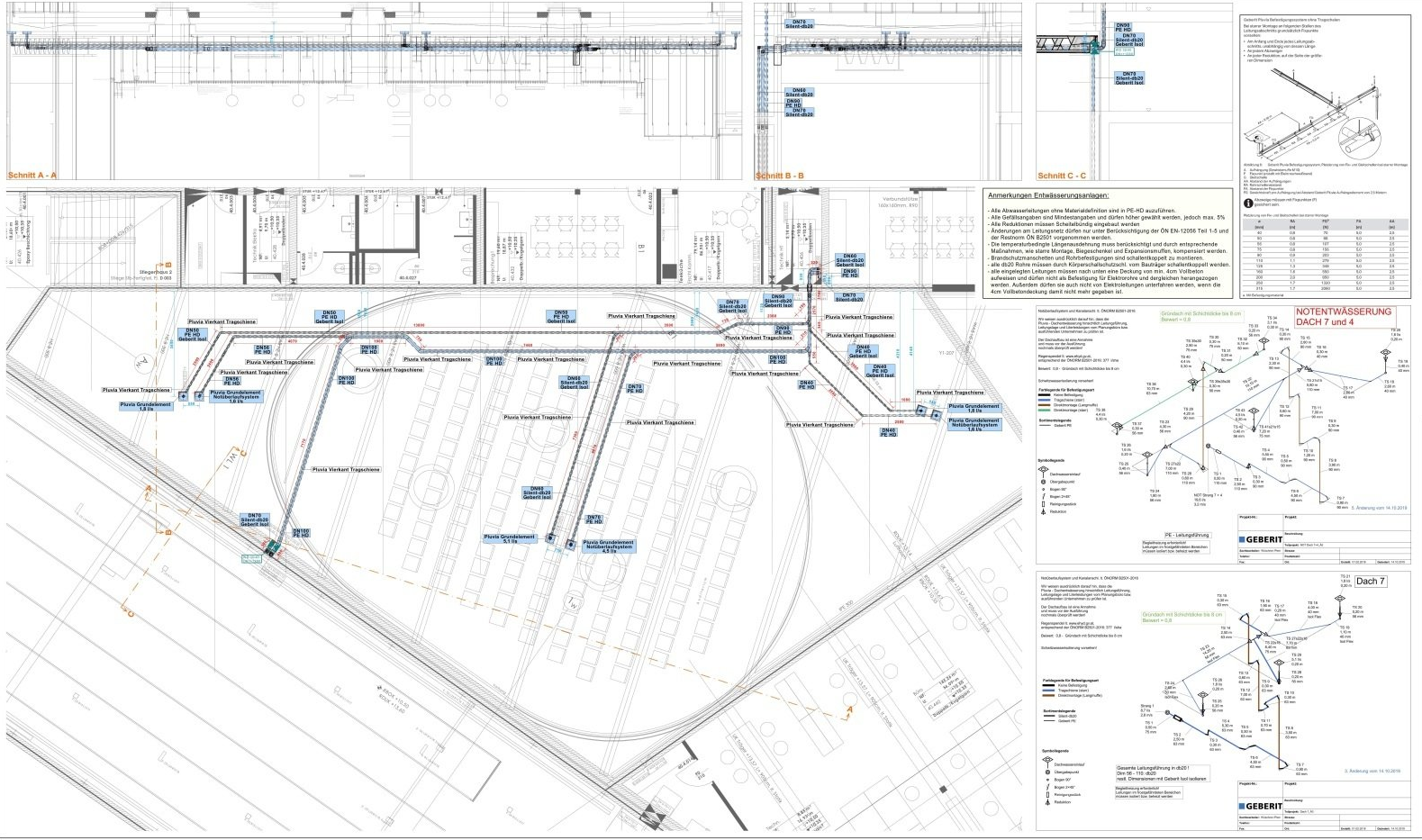1422x840 pixels.
Task: Click "Schwitzwasserisolierung vorsehen!" in the Dach 7 drawing
Action: [x=1069, y=647]
